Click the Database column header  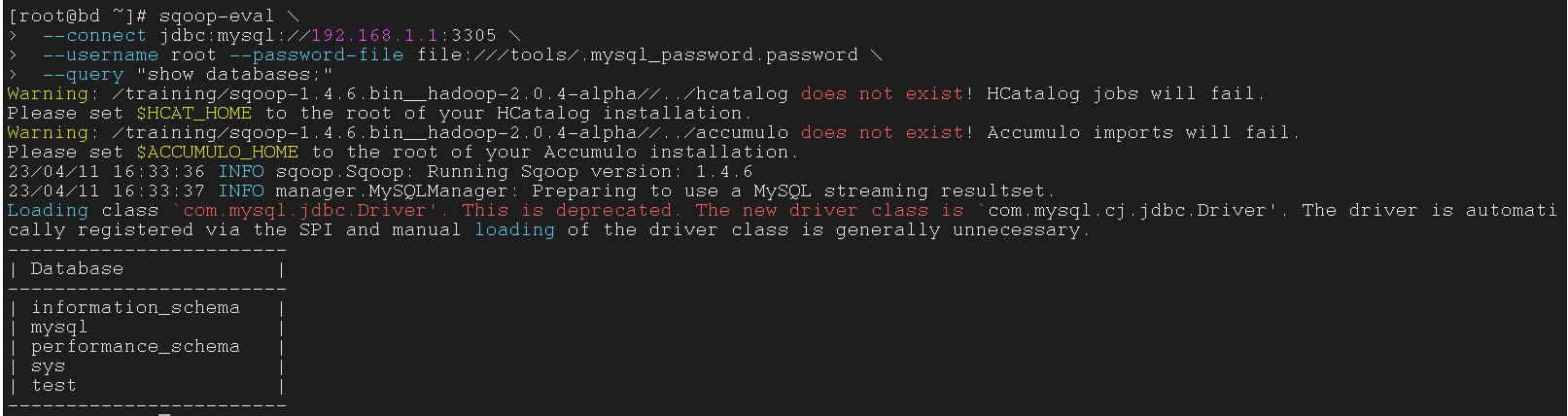coord(77,268)
